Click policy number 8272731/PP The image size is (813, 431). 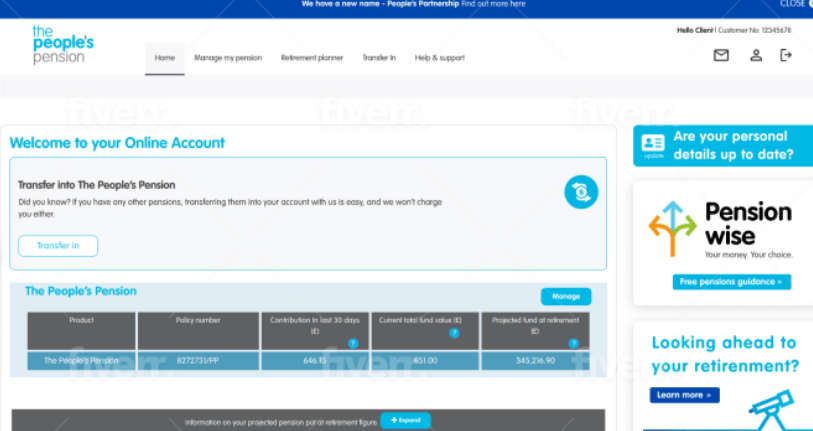pyautogui.click(x=198, y=361)
